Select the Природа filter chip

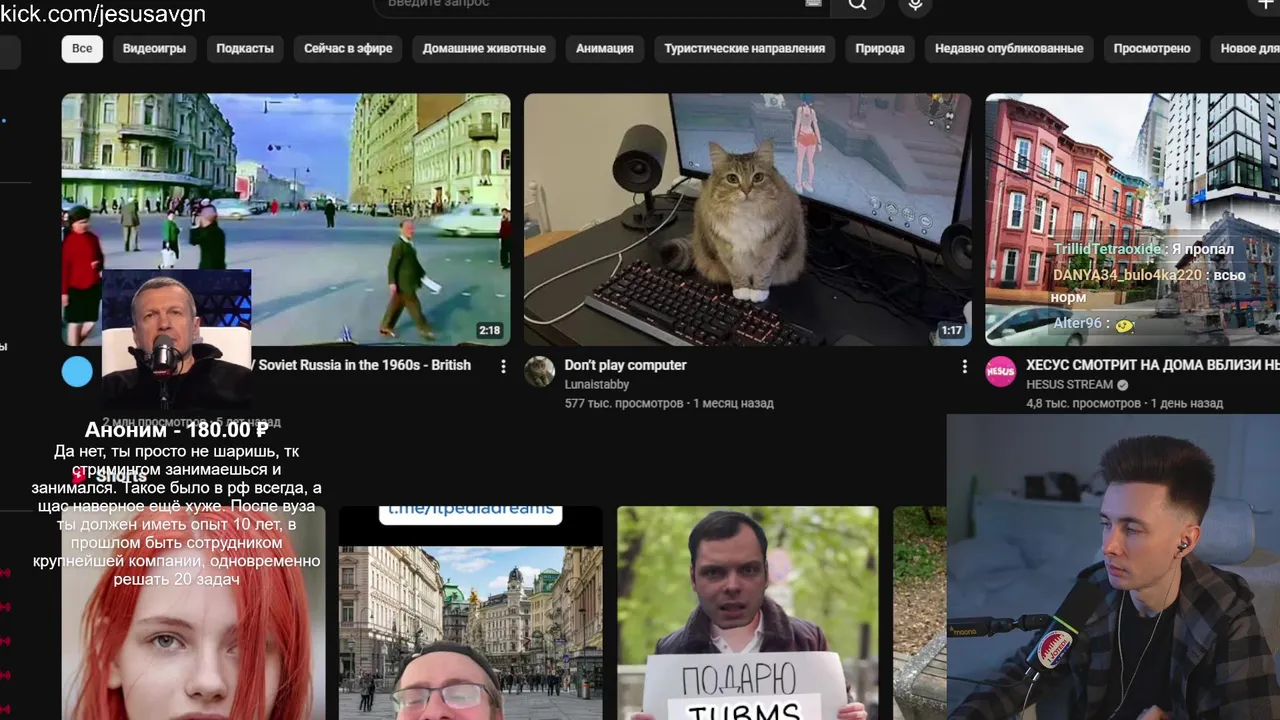click(x=880, y=48)
